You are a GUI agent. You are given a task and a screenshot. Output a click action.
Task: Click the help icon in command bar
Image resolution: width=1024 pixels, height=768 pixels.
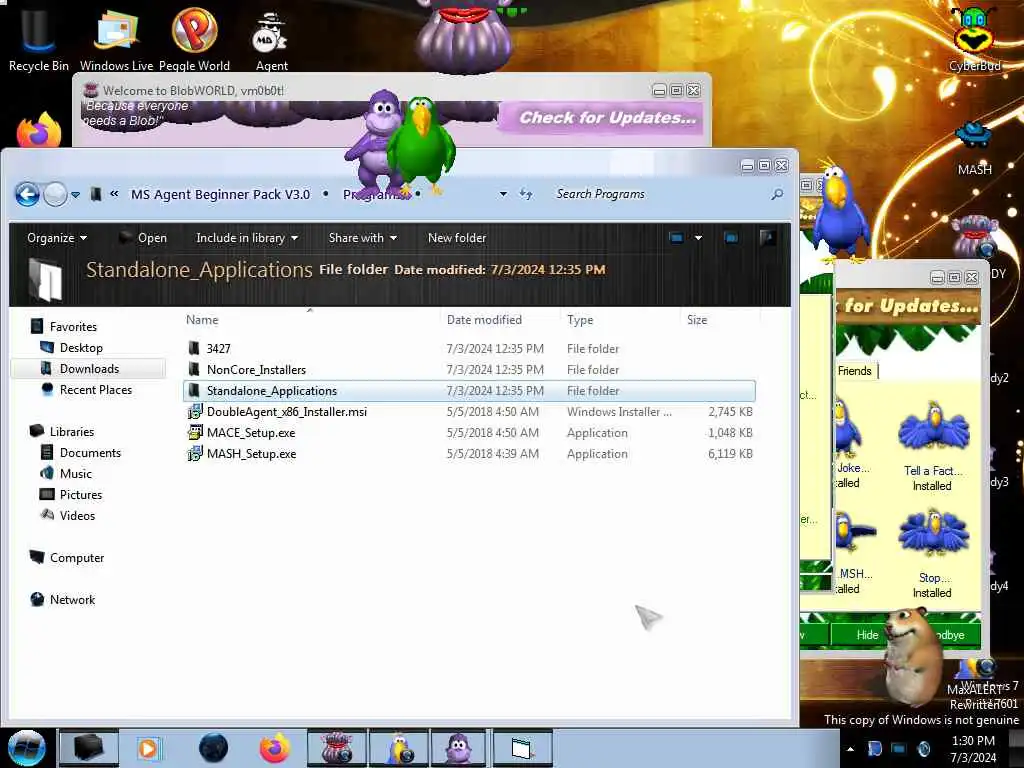(x=768, y=238)
